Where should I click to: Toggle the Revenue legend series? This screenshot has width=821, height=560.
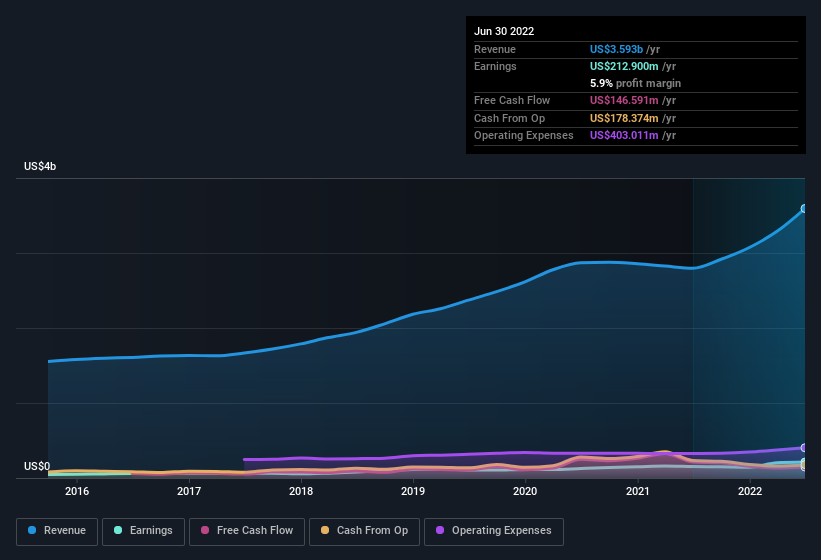[x=57, y=531]
